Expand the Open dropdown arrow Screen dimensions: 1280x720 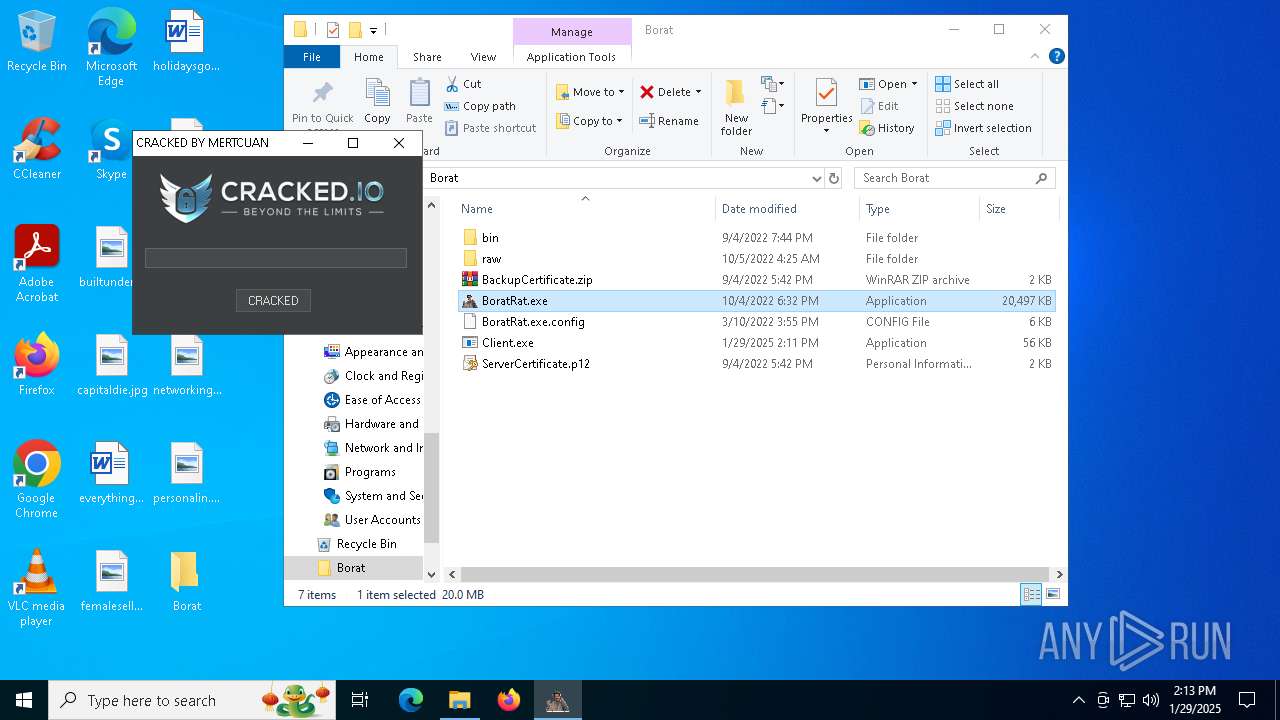[914, 84]
